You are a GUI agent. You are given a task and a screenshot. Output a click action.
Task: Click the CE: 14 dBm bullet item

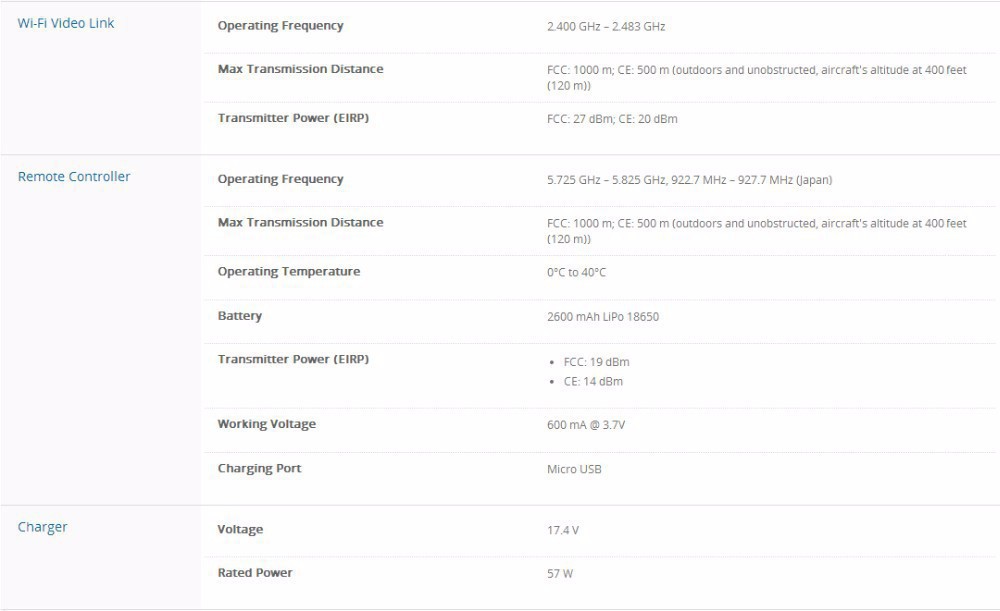point(593,382)
